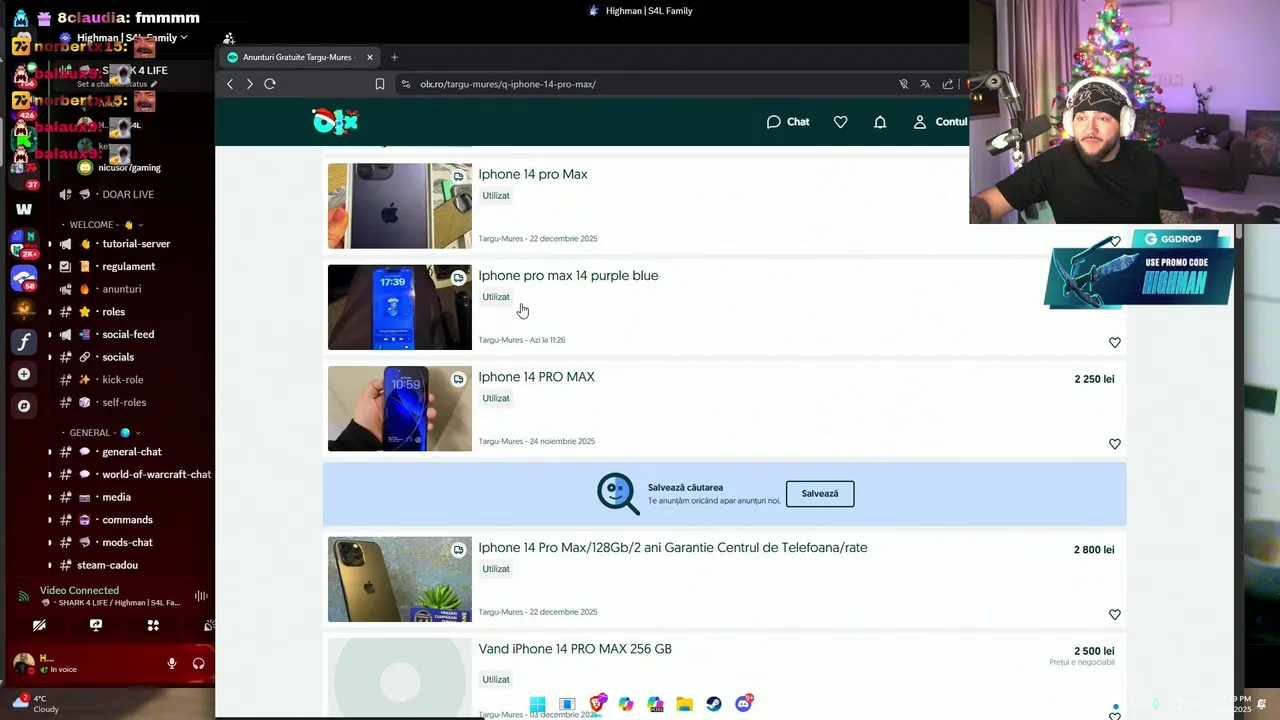Screen dimensions: 1280x720
Task: Favorite the 2 250 lei iPhone listing
Action: pos(1115,444)
